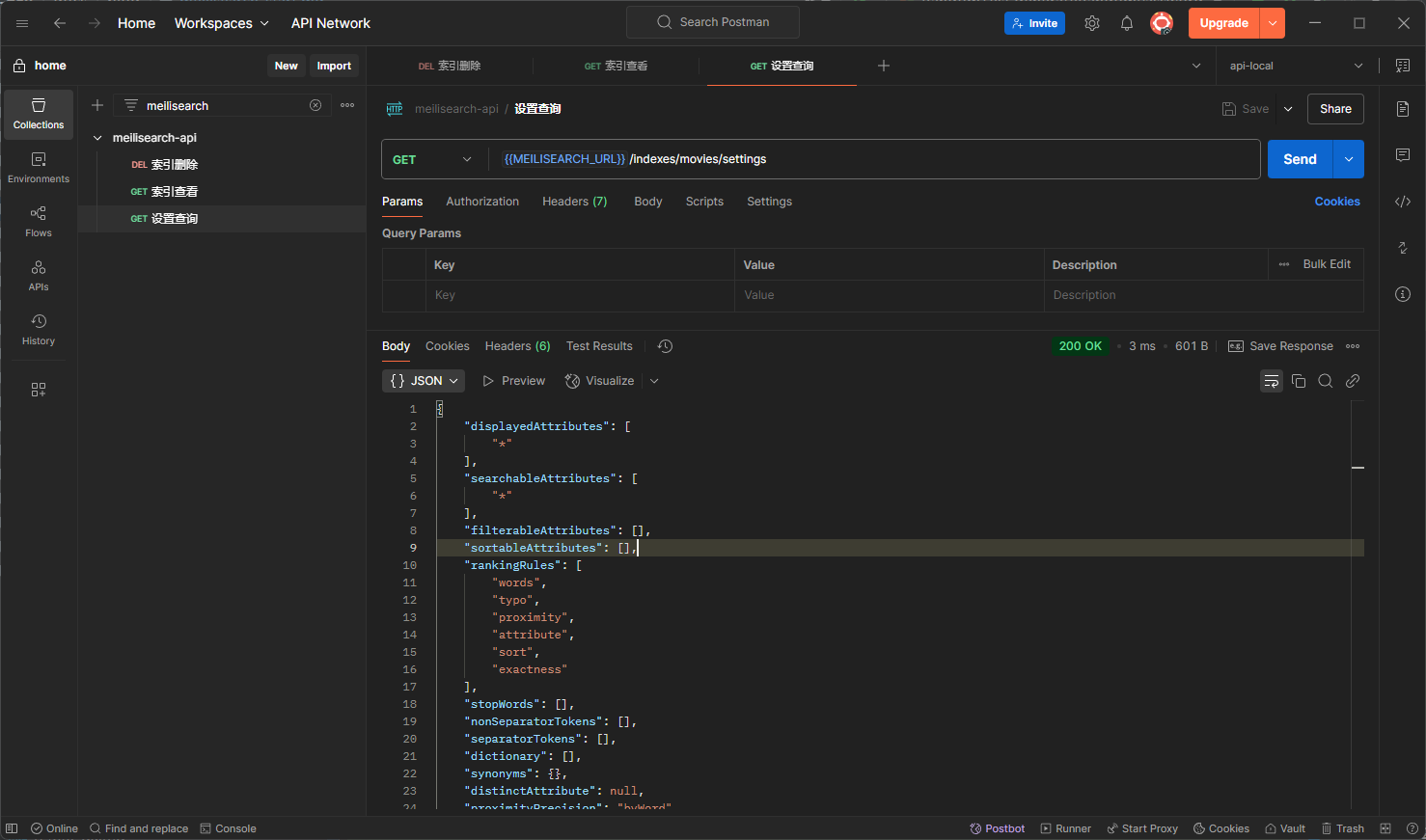The height and width of the screenshot is (840, 1426).
Task: Open the Collections sidebar panel
Action: point(38,114)
